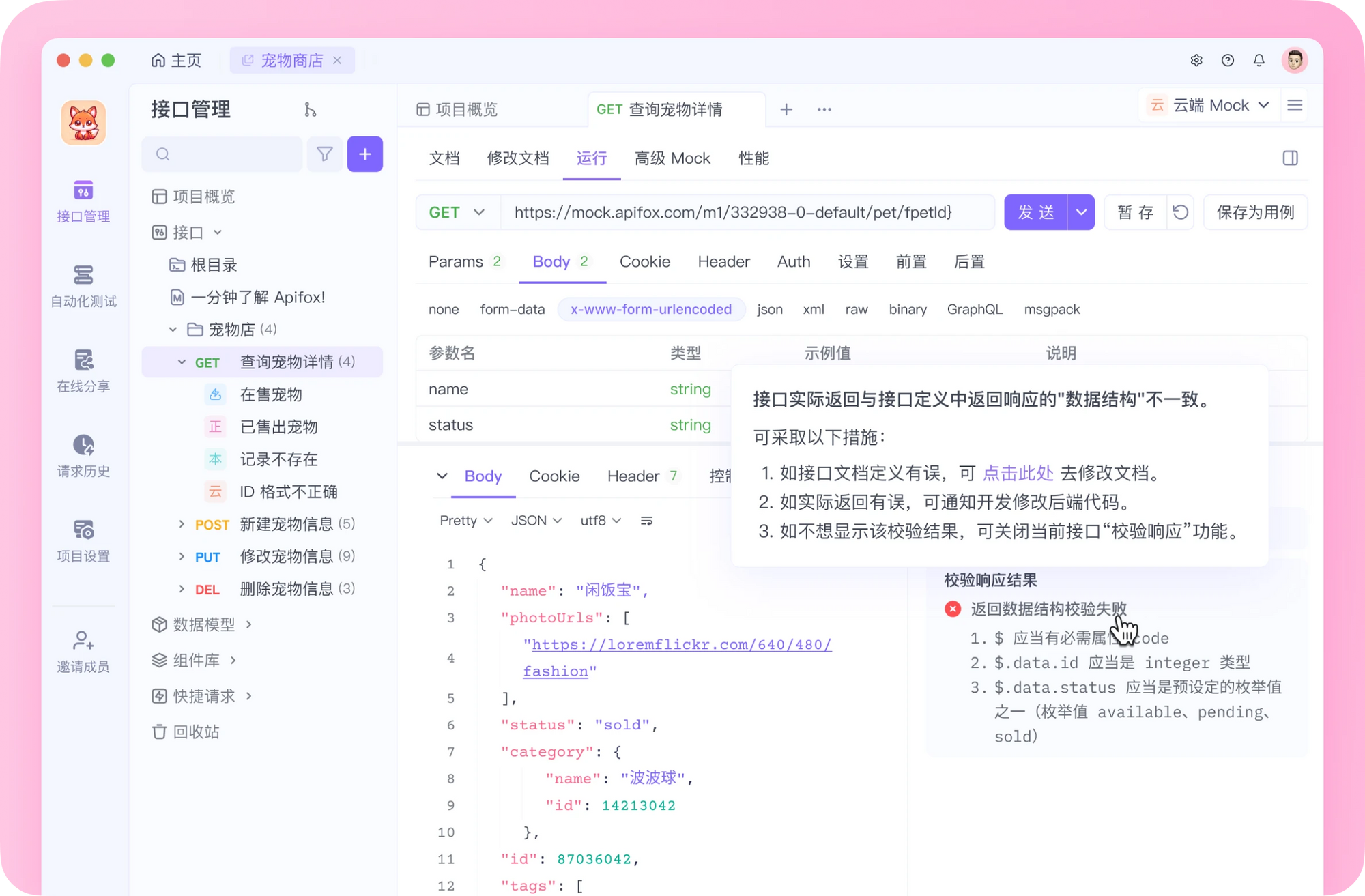Open 请求历史 in the sidebar
1365x896 pixels.
[x=83, y=457]
